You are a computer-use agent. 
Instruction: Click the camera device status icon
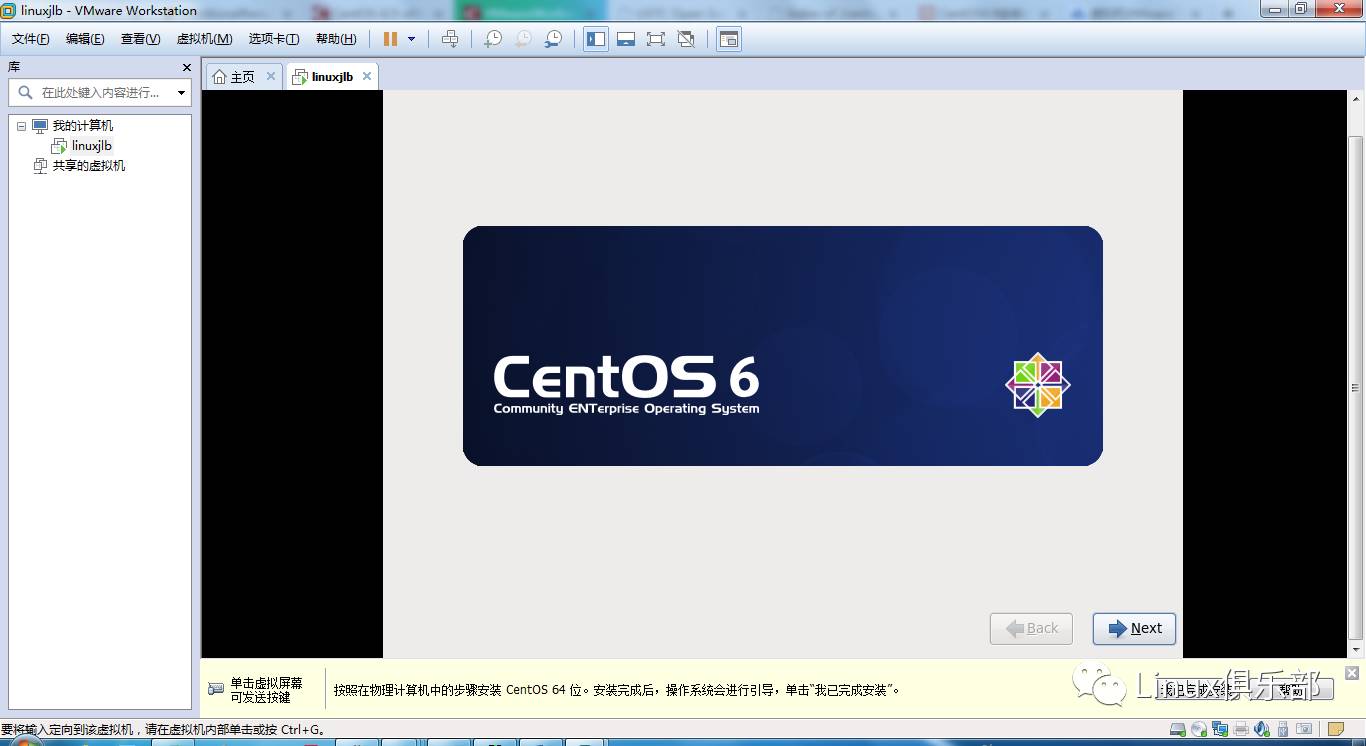(1304, 729)
